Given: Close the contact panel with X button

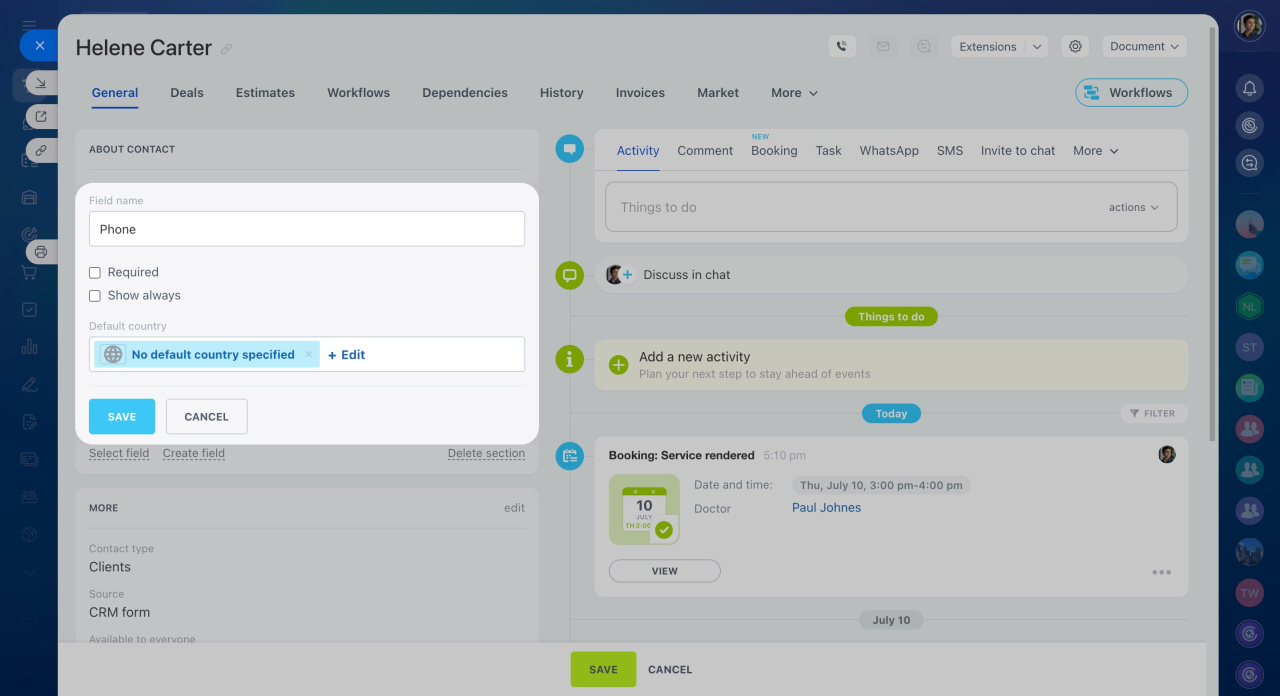Looking at the screenshot, I should (39, 45).
